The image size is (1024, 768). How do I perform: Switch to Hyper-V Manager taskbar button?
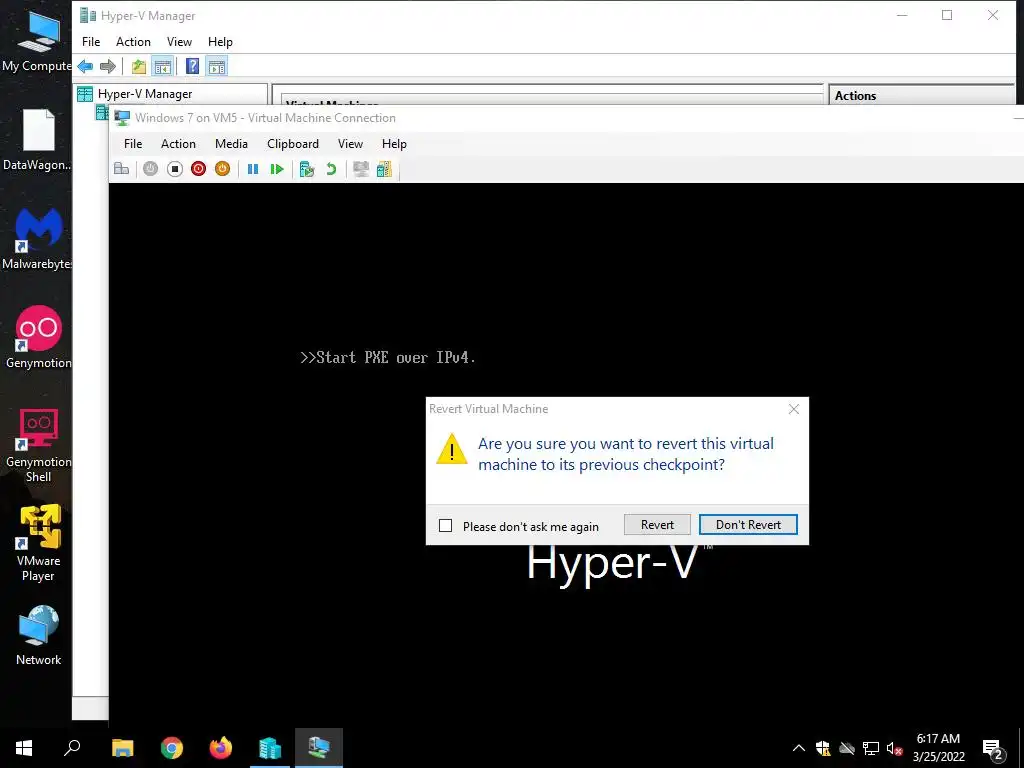(x=270, y=748)
